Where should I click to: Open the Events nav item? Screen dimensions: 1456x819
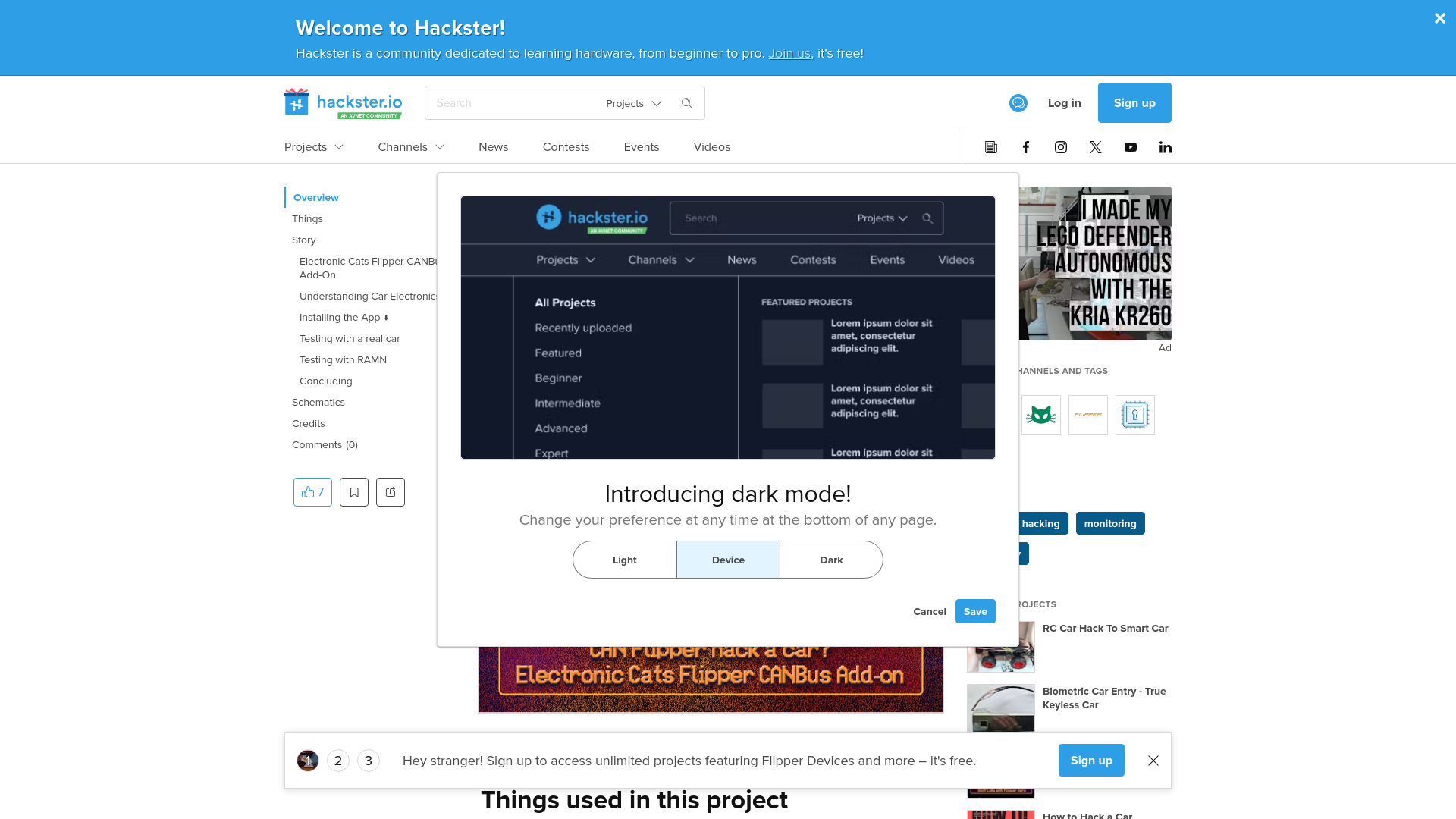(x=642, y=147)
